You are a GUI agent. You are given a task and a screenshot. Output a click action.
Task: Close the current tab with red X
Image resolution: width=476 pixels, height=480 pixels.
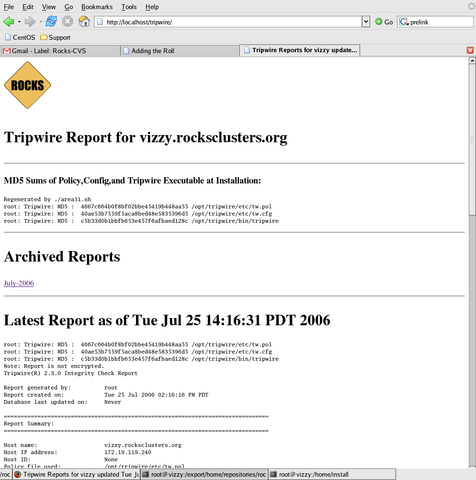(470, 50)
